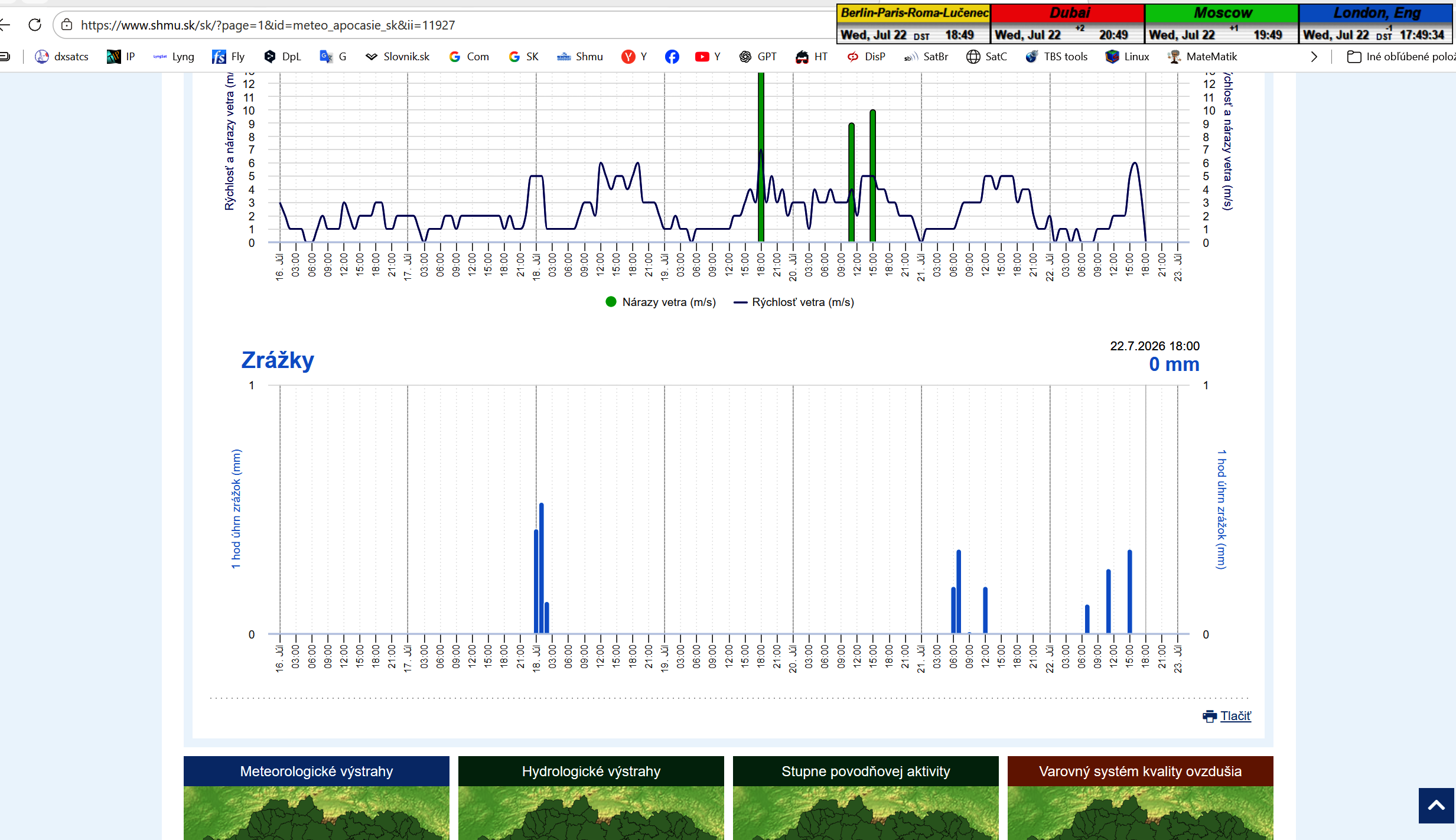Viewport: 1456px width, 840px height.
Task: Open the DisP bookmark
Action: coord(866,57)
